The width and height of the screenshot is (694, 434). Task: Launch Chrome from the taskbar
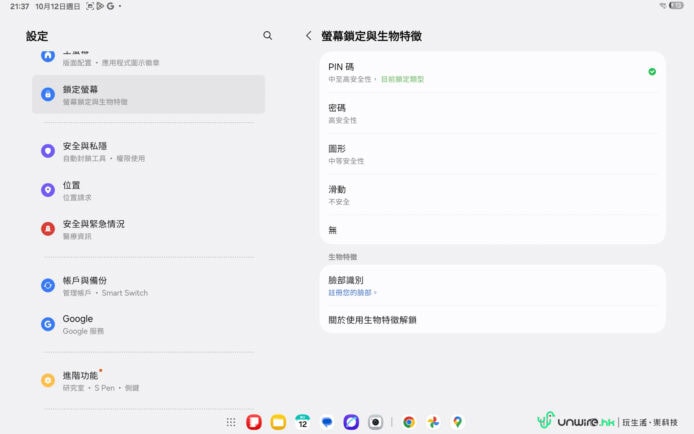coord(409,422)
